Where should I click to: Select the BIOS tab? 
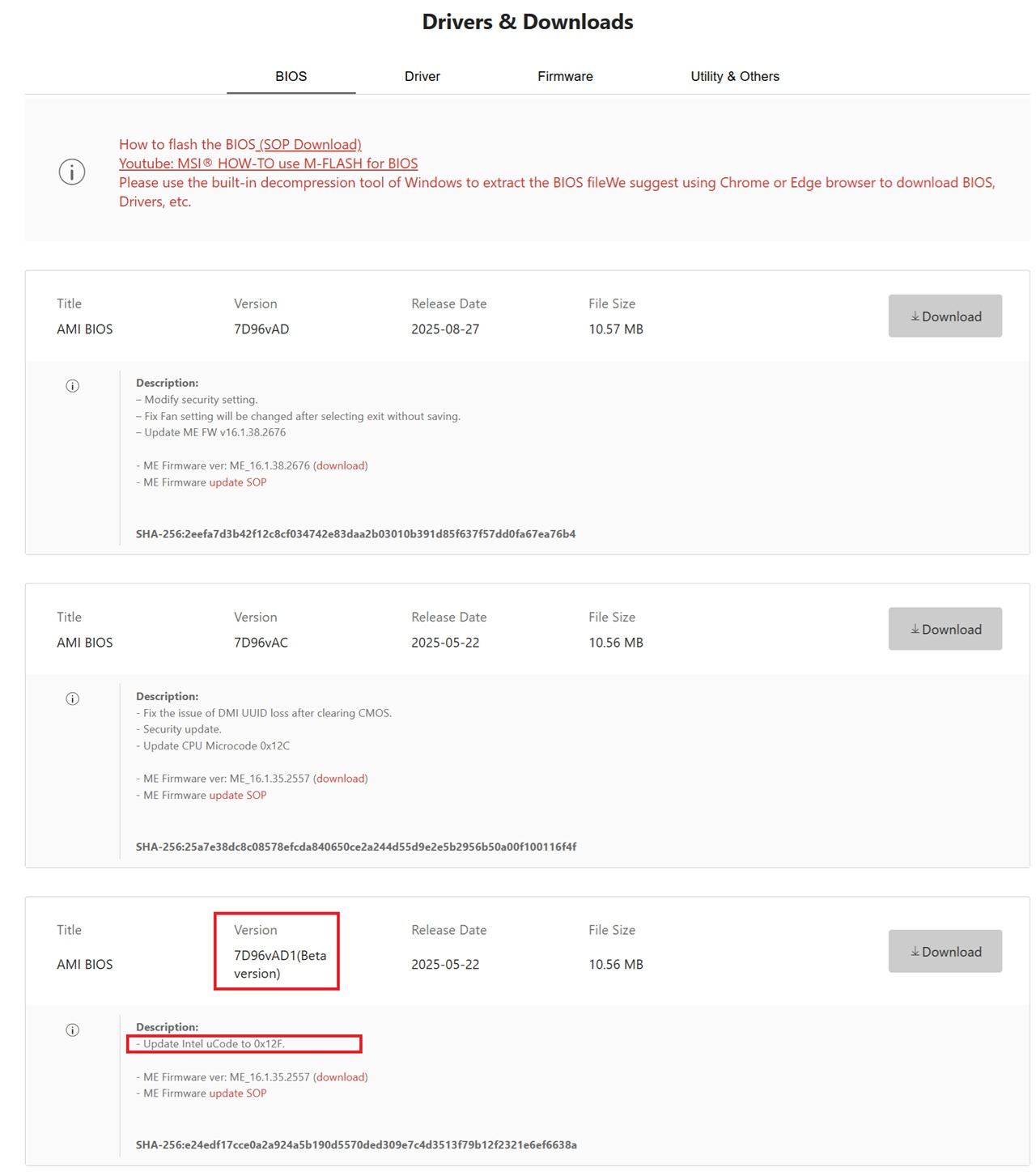(x=291, y=76)
